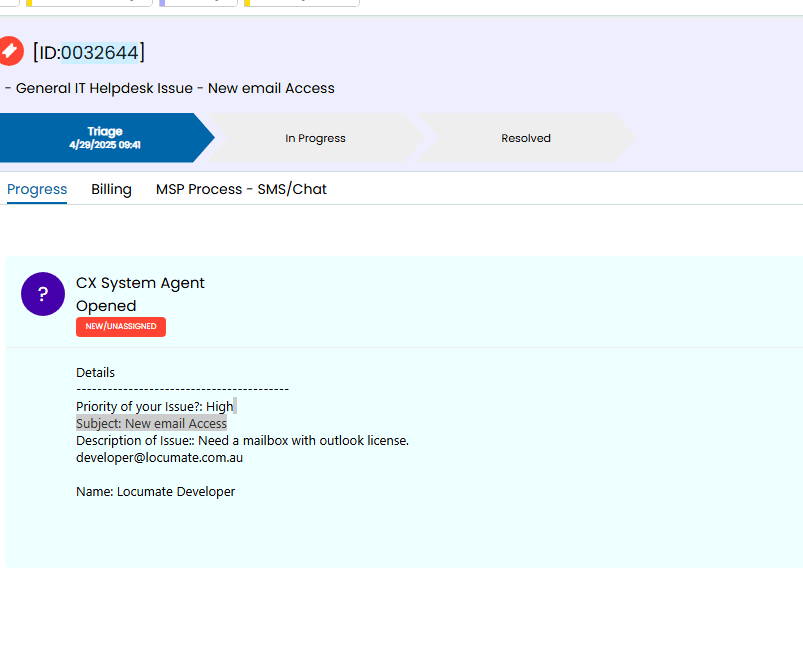
Task: Move ticket to In Progress stage
Action: [315, 138]
